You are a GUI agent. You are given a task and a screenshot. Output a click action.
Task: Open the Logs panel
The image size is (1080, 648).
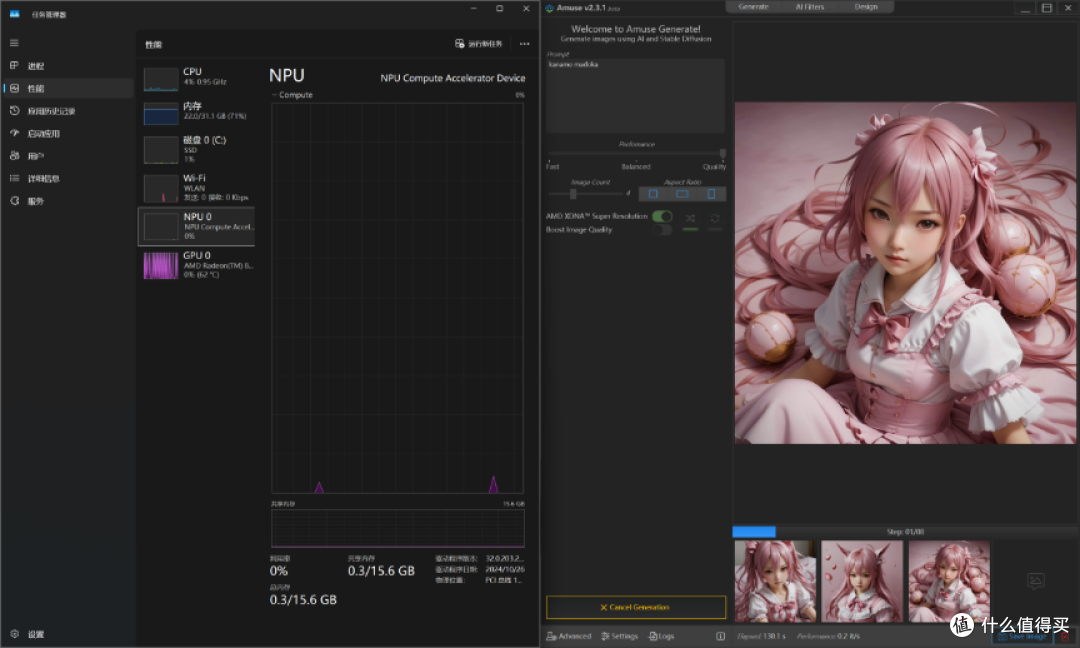coord(661,636)
